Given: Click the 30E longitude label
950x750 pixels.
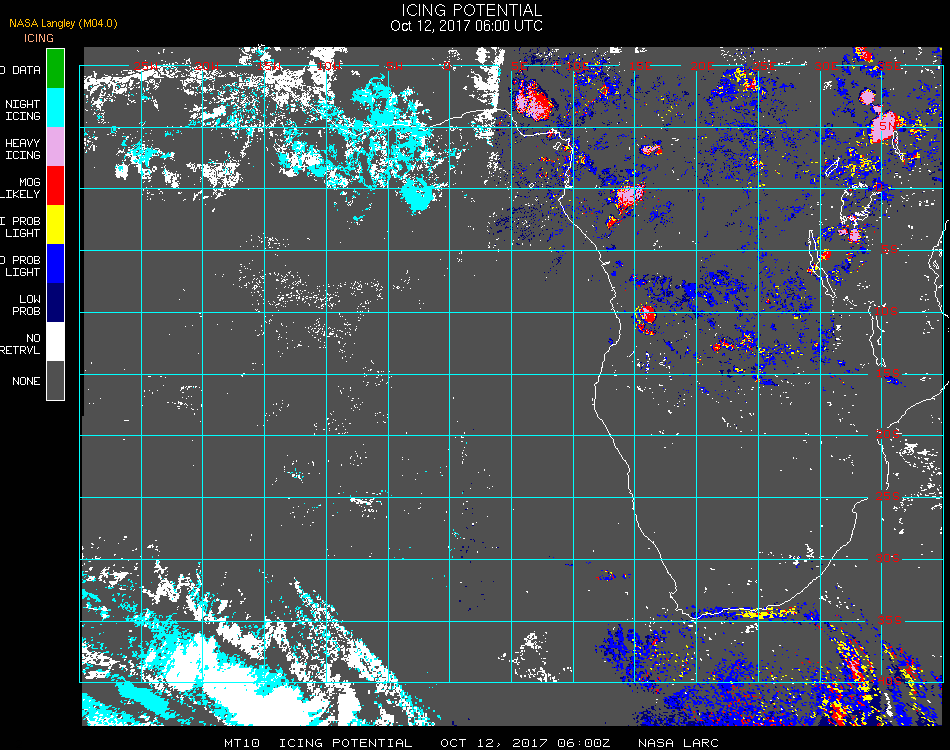Looking at the screenshot, I should (826, 66).
